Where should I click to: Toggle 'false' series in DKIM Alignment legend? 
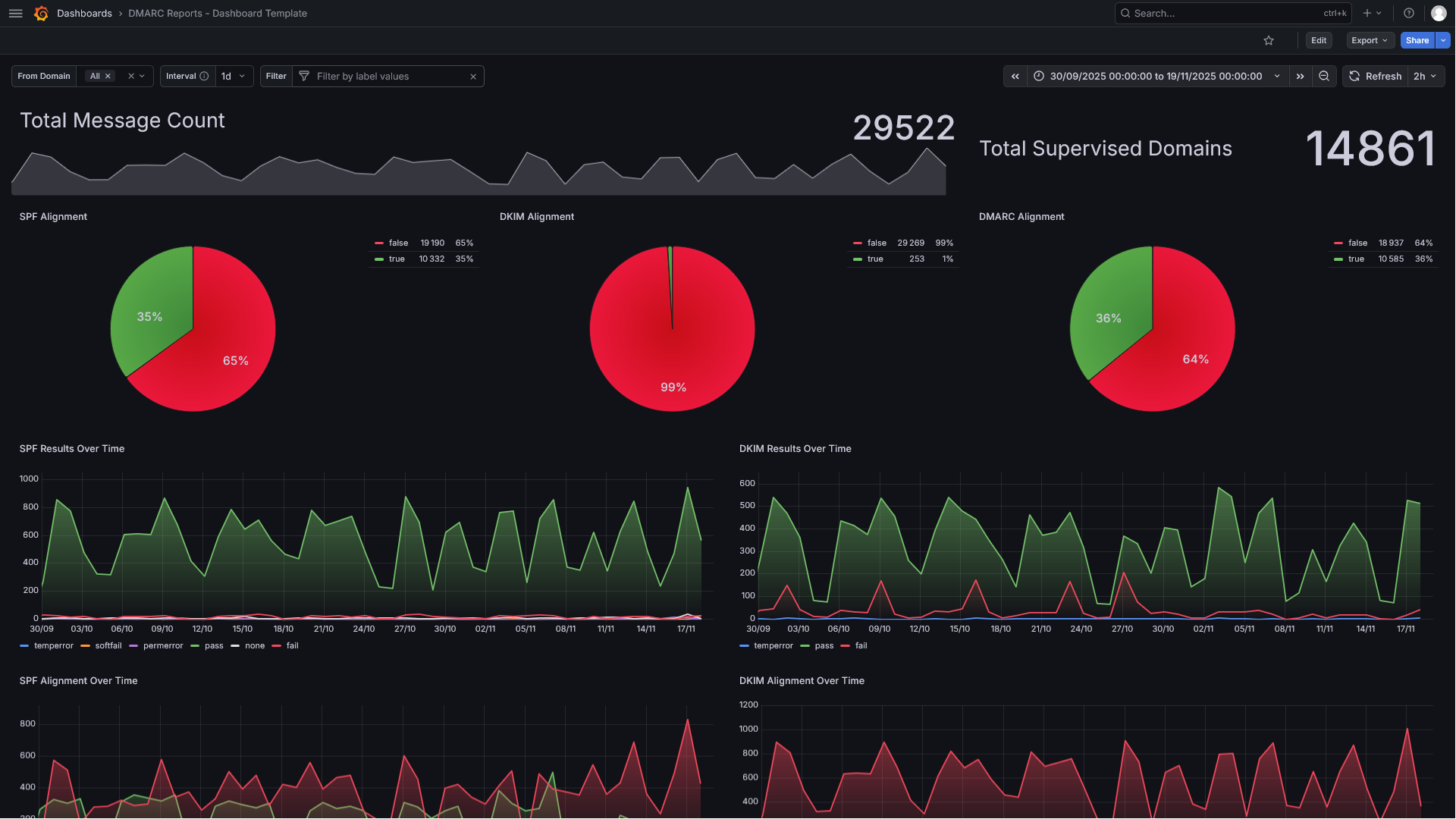(877, 243)
